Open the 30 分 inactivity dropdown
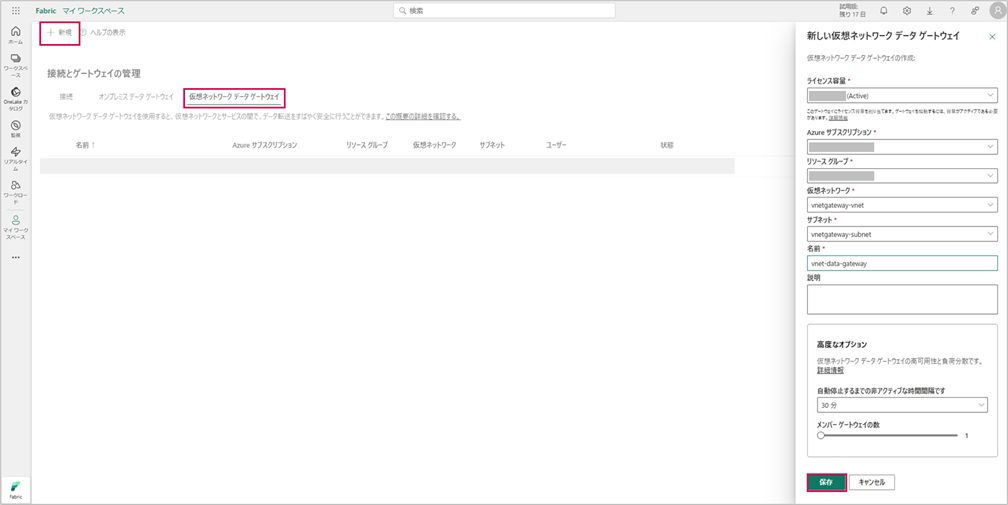The height and width of the screenshot is (505, 1008). (x=902, y=405)
